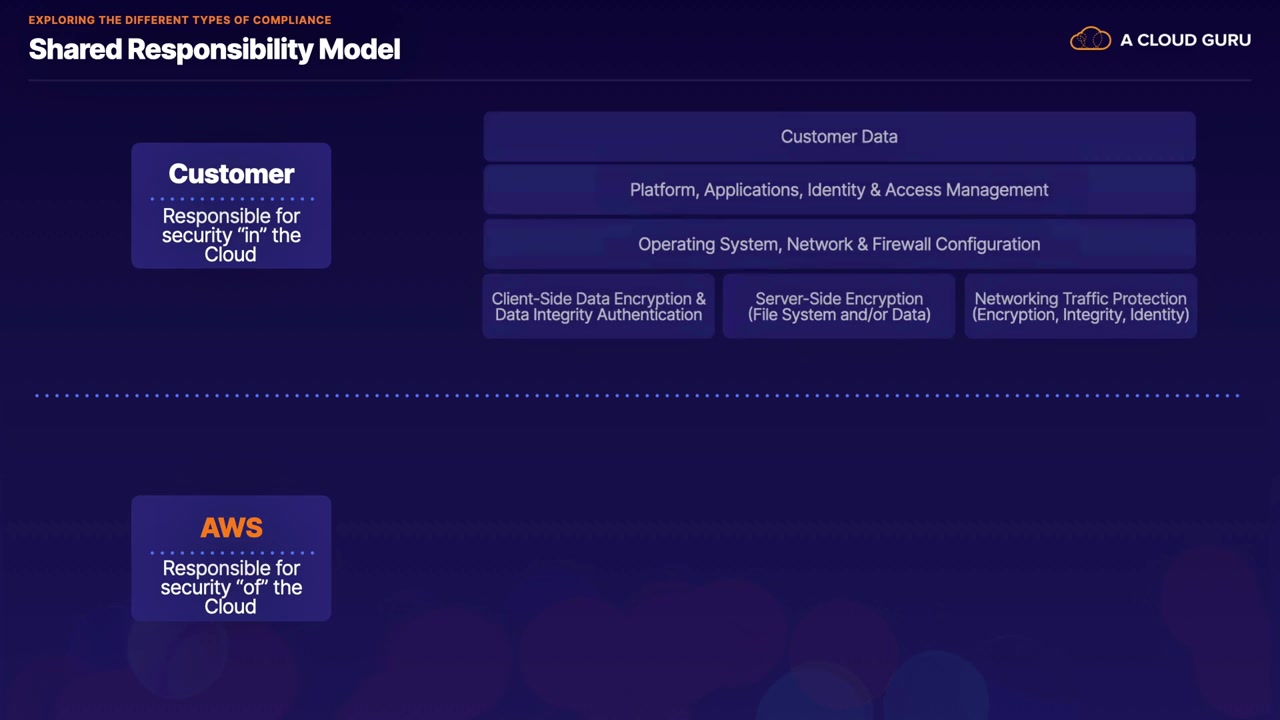The height and width of the screenshot is (720, 1280).
Task: Click the 'Server-Side Encryption' block
Action: [839, 307]
